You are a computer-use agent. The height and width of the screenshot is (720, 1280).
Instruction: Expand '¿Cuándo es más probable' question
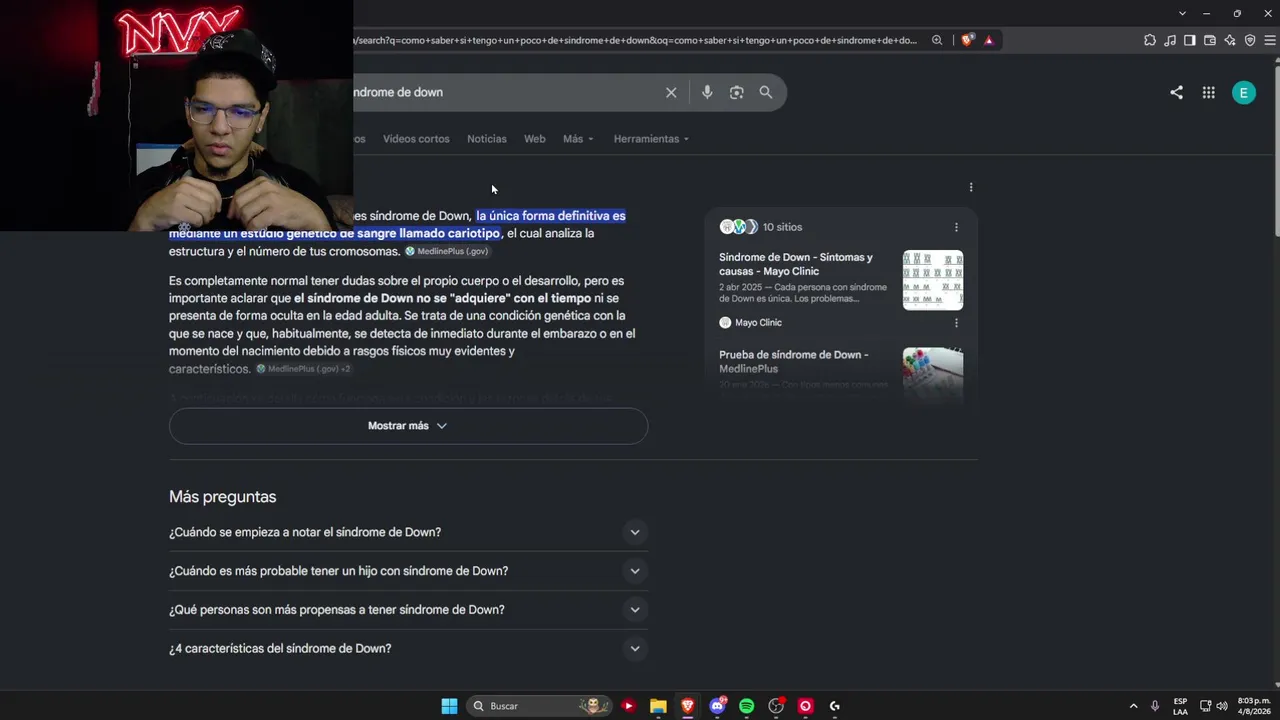click(408, 571)
